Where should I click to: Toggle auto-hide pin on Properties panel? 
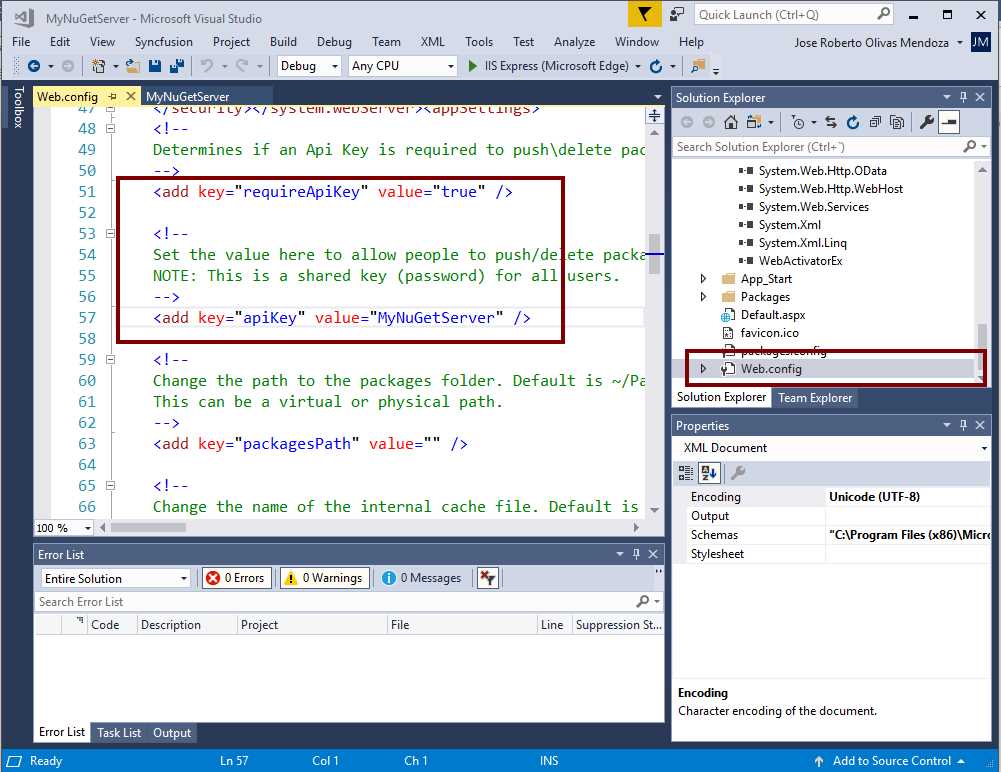[x=963, y=425]
